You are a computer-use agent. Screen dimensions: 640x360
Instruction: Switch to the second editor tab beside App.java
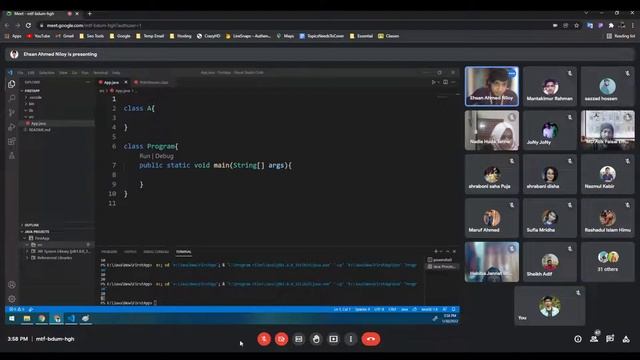[152, 82]
